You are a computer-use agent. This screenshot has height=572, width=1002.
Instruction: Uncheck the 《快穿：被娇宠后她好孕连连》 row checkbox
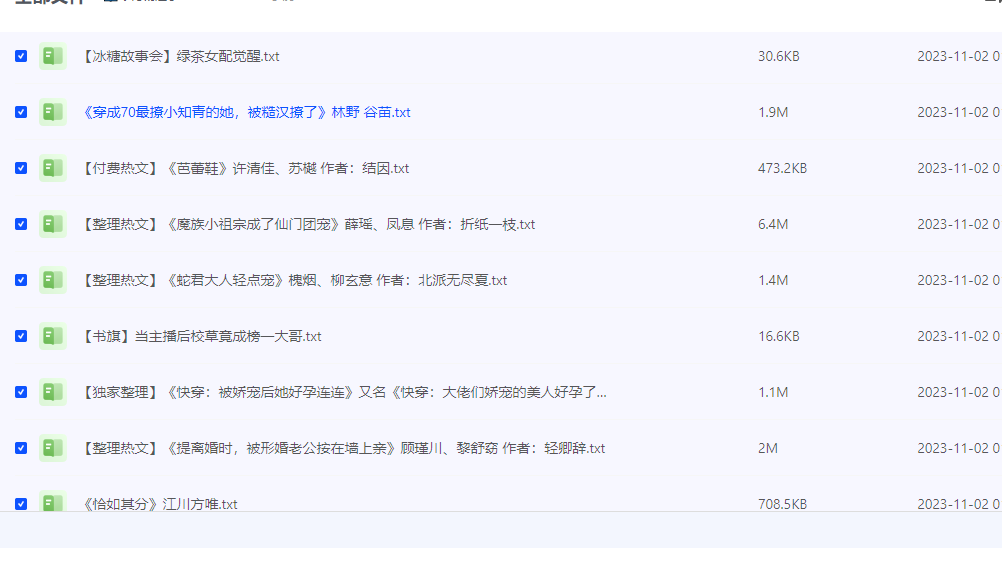tap(21, 393)
